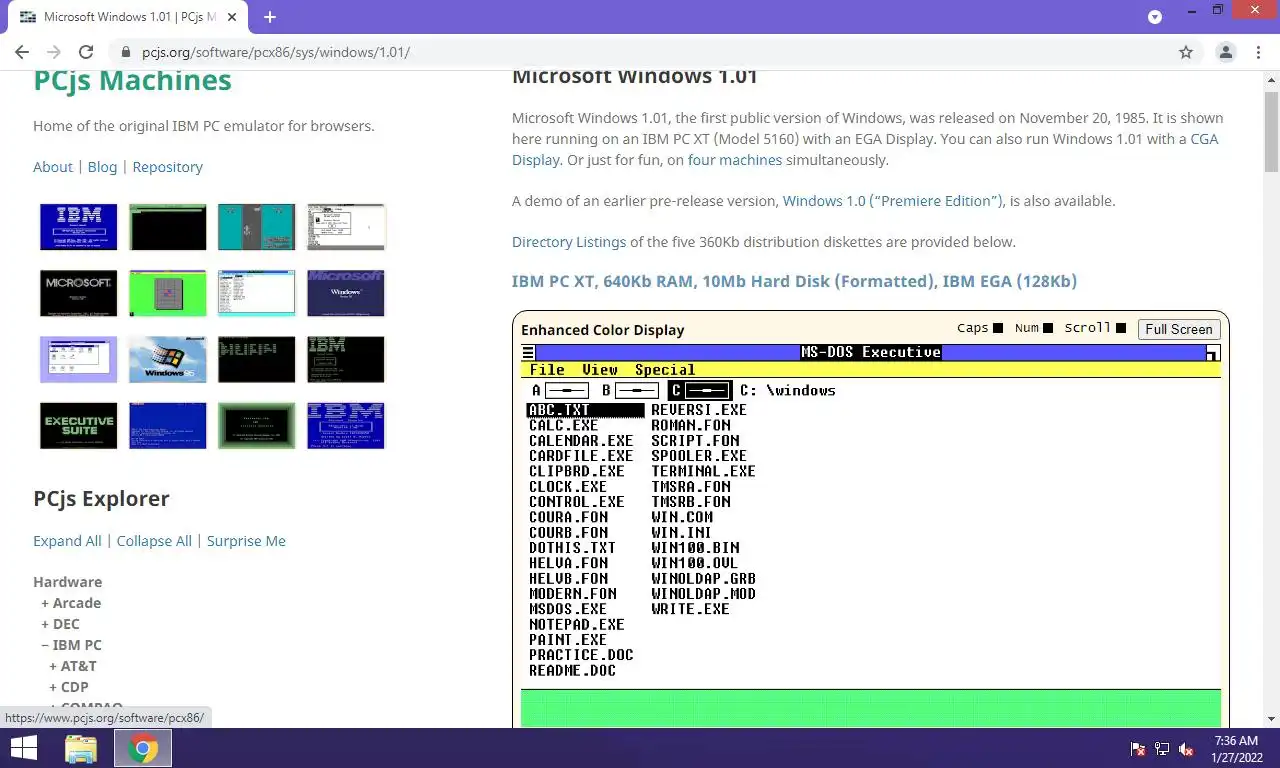Viewport: 1280px width, 768px height.
Task: Open the Windows 95 thumbnail
Action: pyautogui.click(x=167, y=359)
